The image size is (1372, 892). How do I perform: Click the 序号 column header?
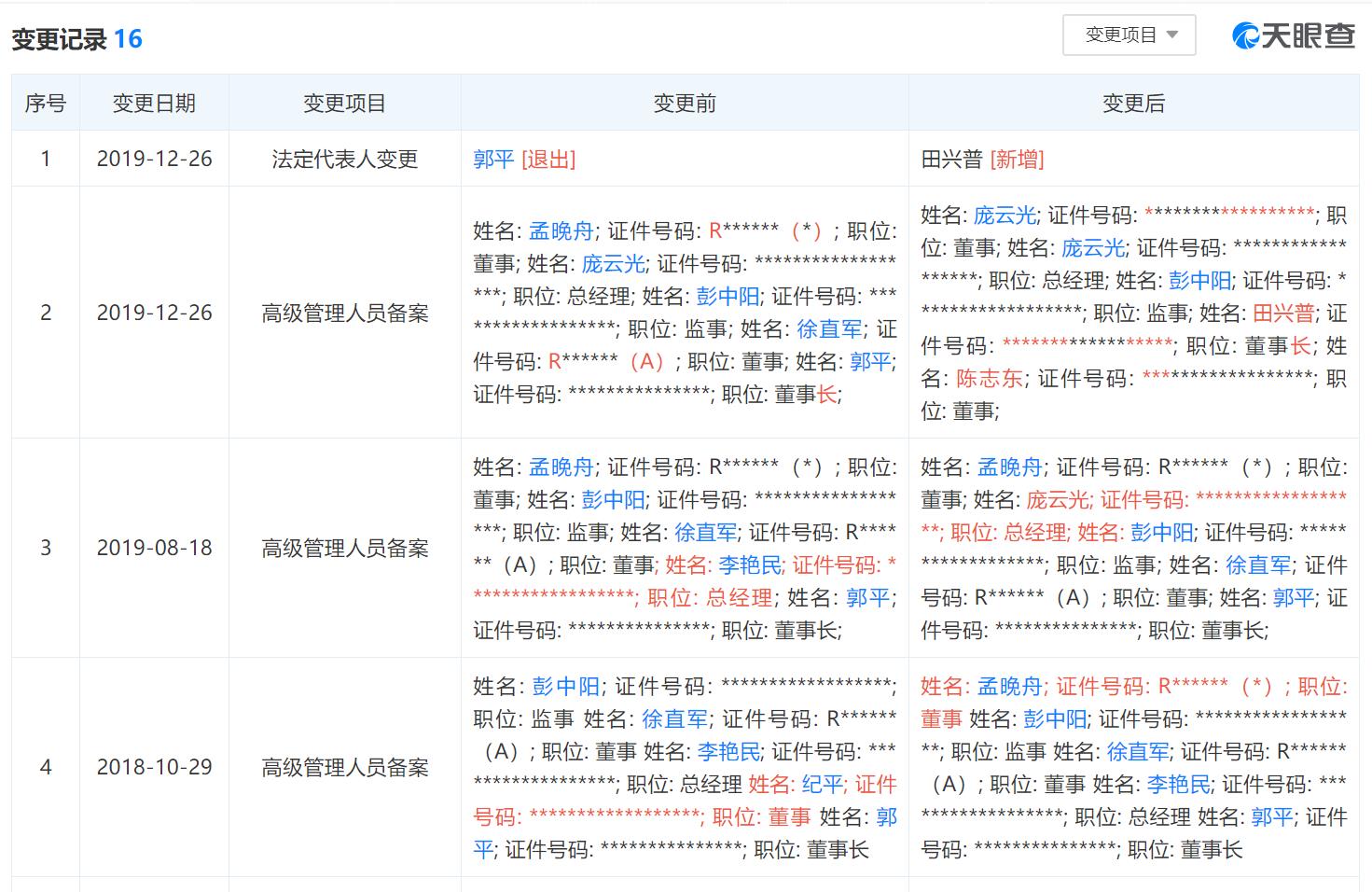[x=45, y=104]
